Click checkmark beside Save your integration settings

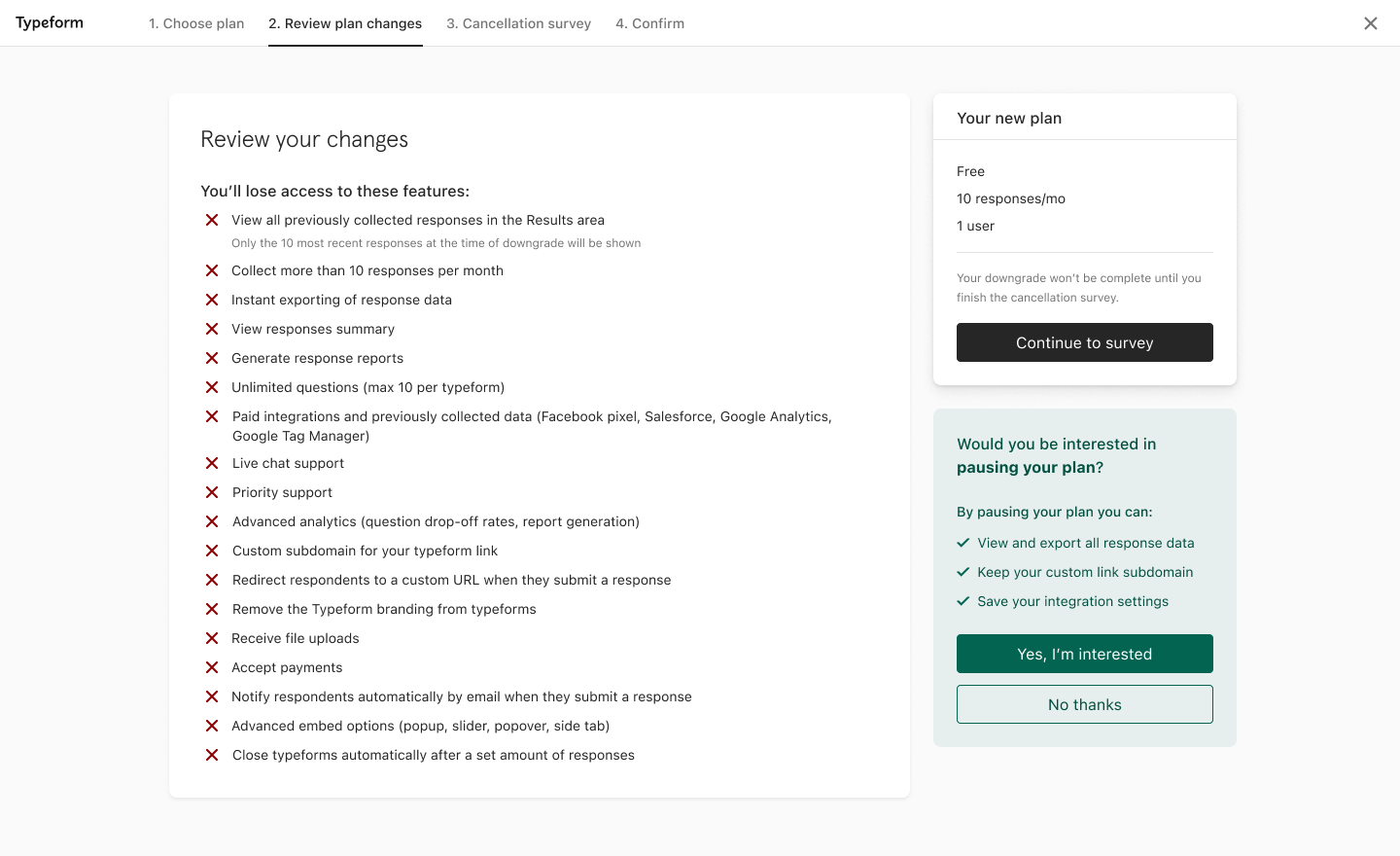click(x=963, y=601)
